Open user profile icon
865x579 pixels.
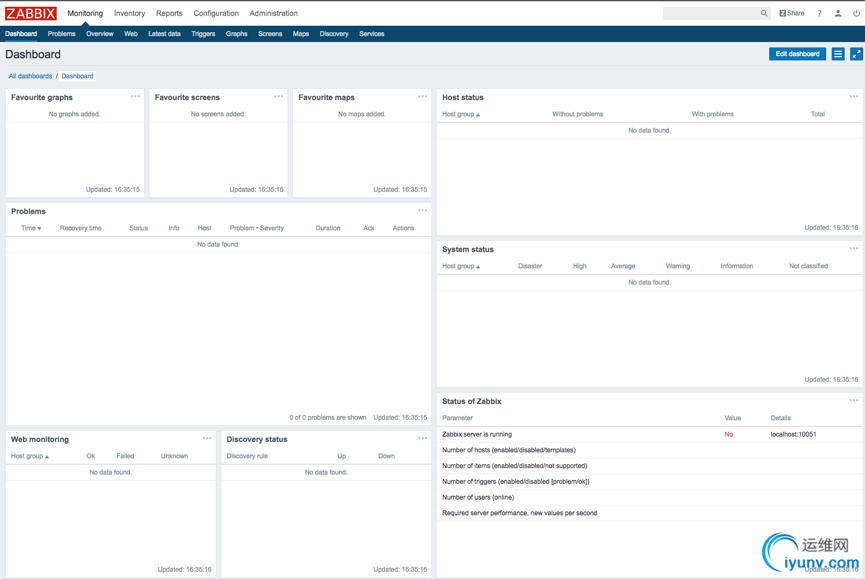[838, 13]
